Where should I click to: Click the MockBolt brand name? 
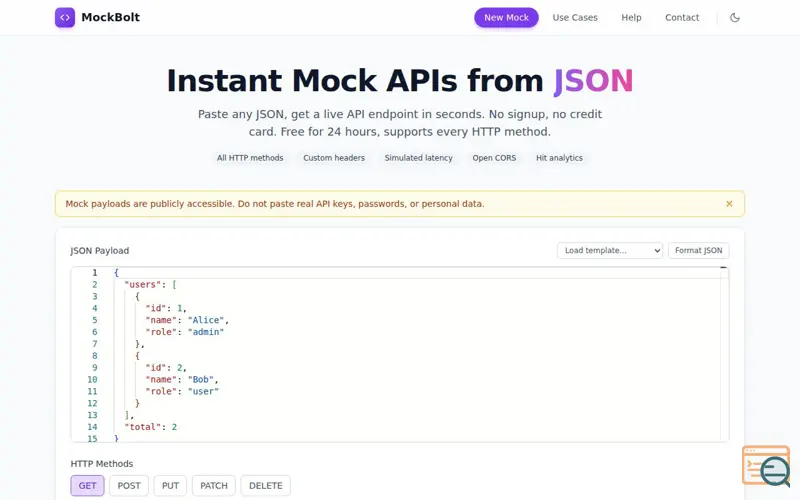click(x=110, y=17)
